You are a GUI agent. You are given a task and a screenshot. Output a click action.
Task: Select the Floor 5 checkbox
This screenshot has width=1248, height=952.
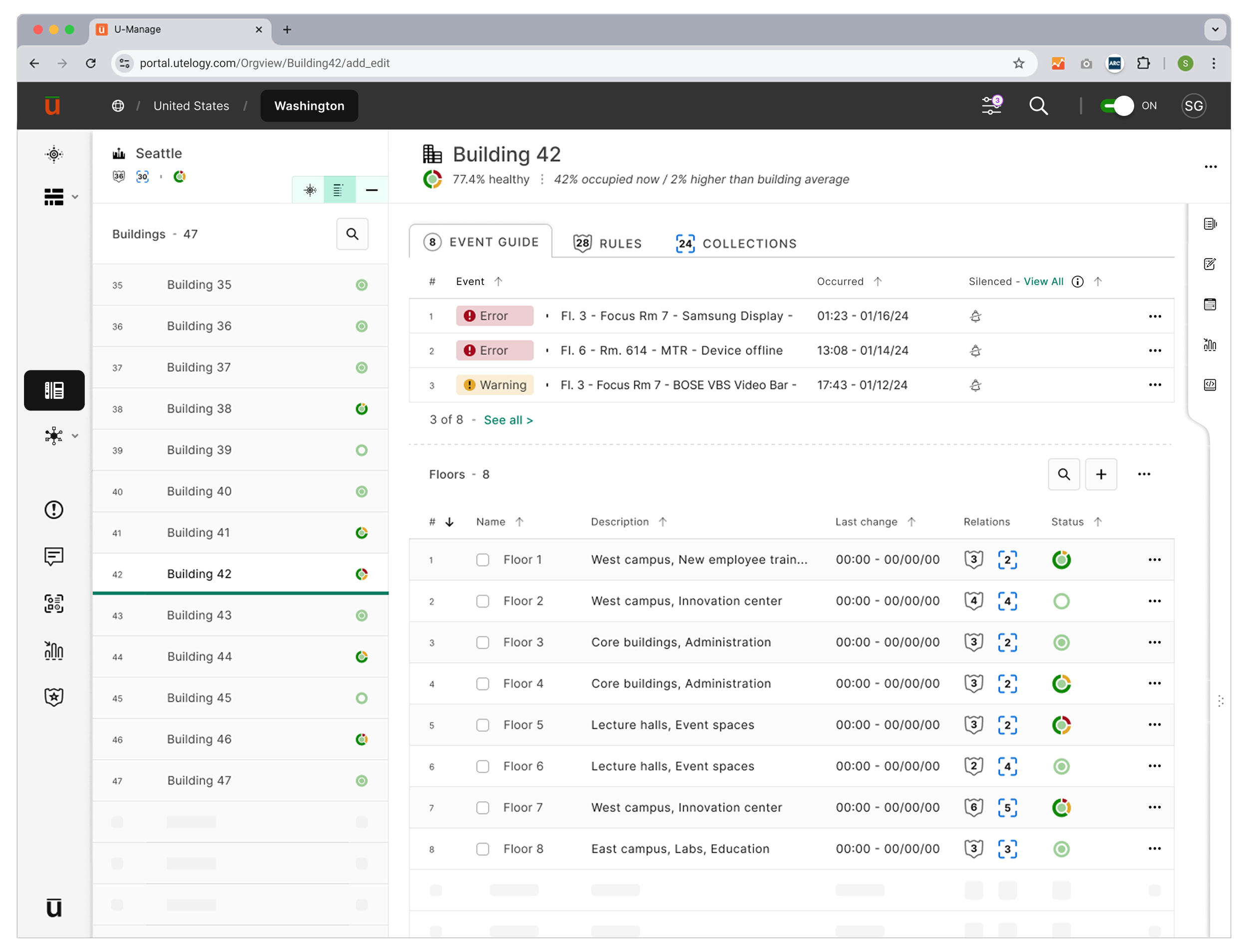coord(482,725)
